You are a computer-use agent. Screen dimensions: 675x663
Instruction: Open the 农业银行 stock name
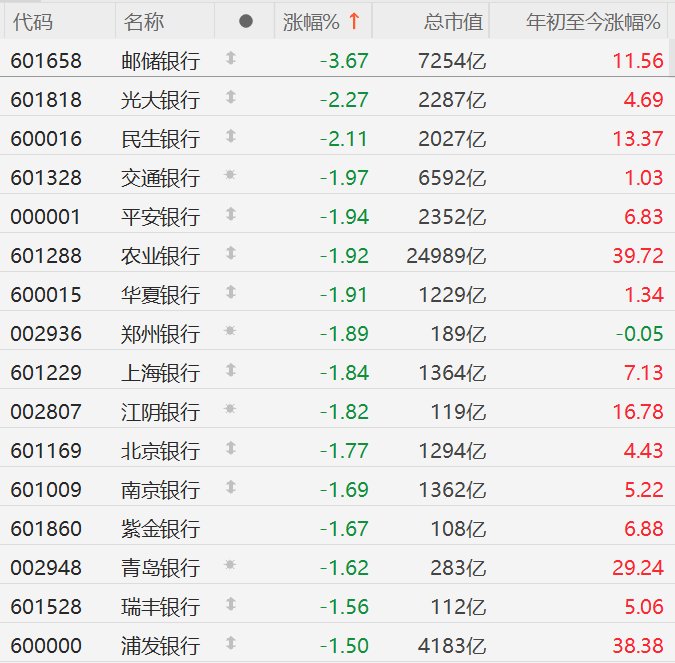pyautogui.click(x=161, y=256)
